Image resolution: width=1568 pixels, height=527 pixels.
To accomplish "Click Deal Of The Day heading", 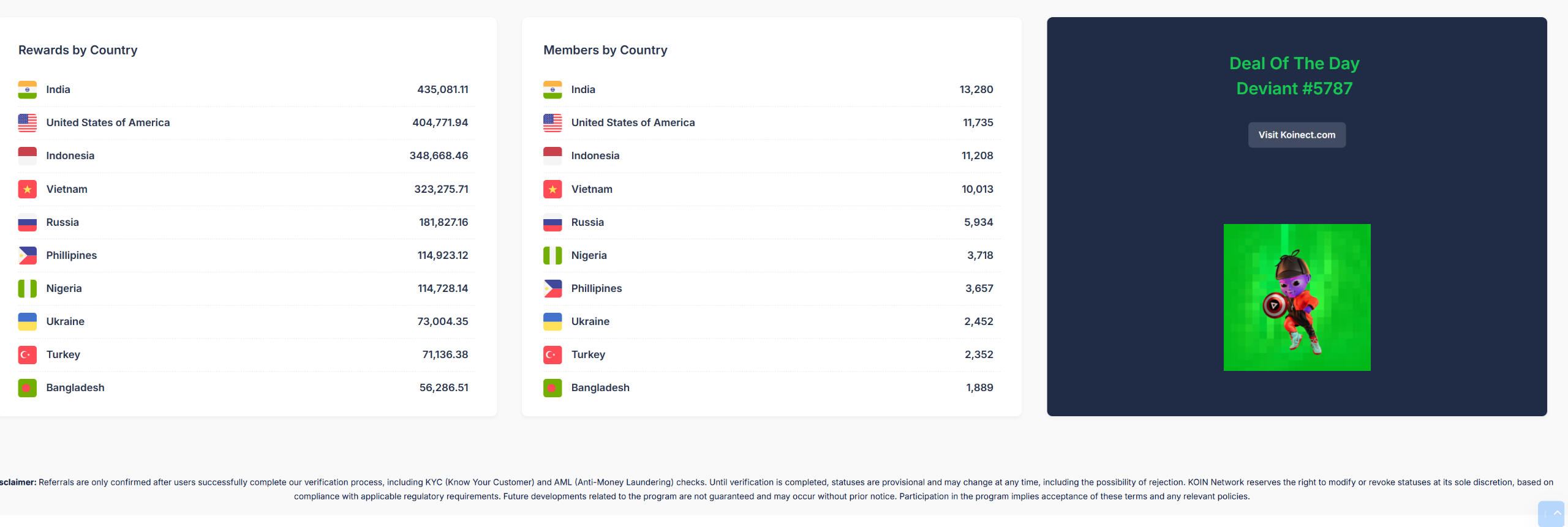I will pyautogui.click(x=1294, y=63).
